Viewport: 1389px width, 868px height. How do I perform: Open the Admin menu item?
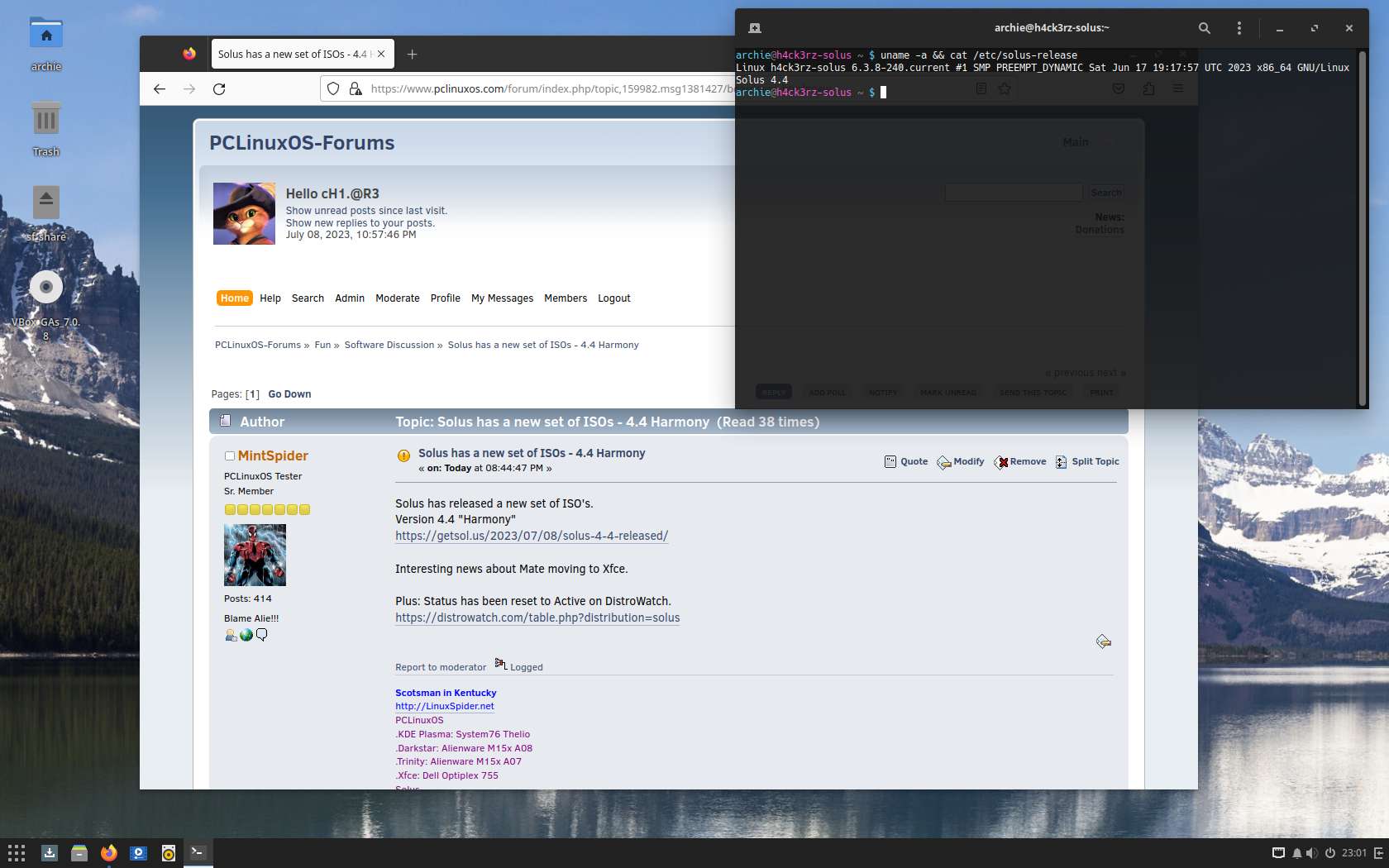click(350, 298)
